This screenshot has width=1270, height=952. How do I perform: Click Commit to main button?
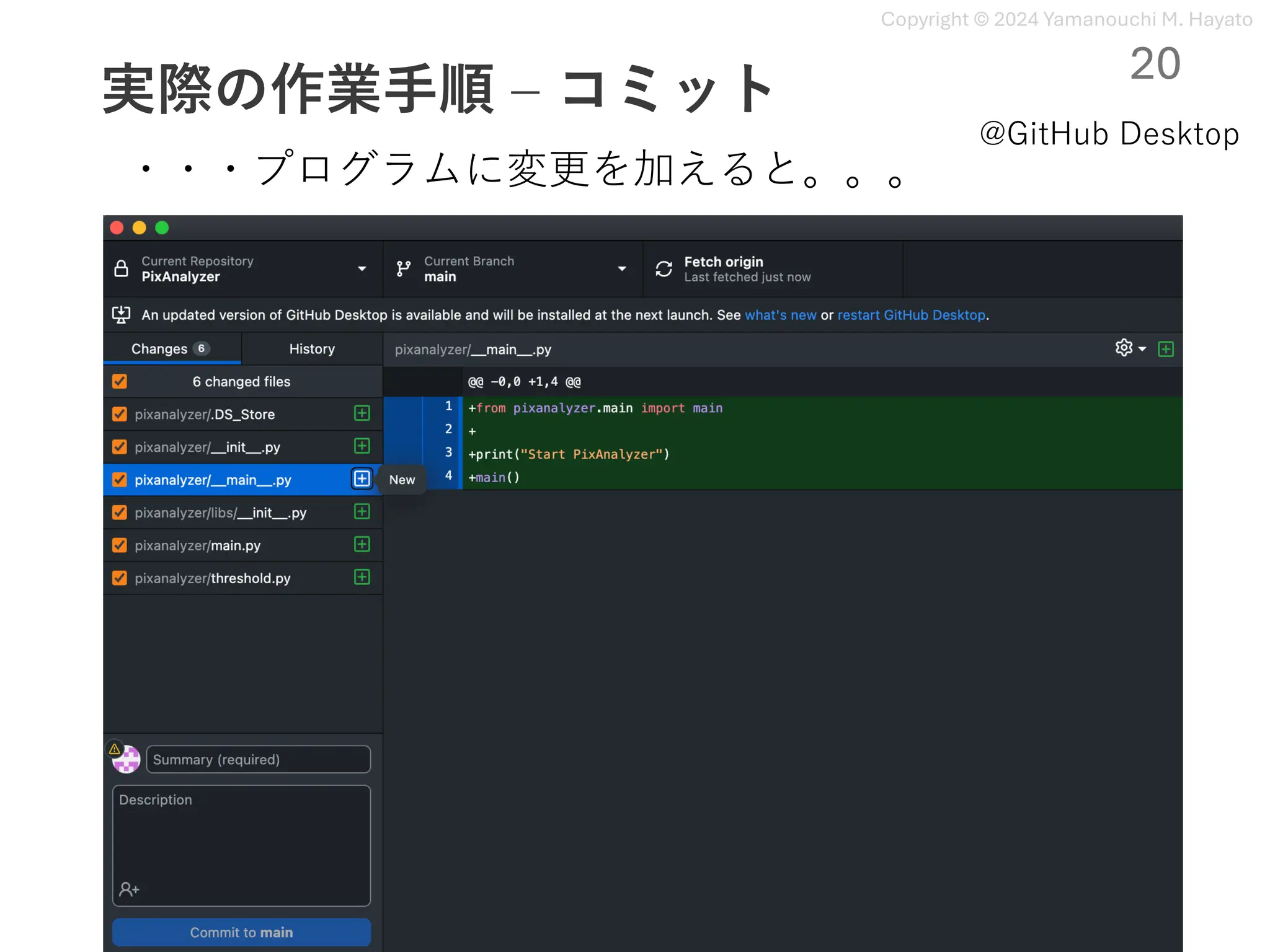point(242,932)
